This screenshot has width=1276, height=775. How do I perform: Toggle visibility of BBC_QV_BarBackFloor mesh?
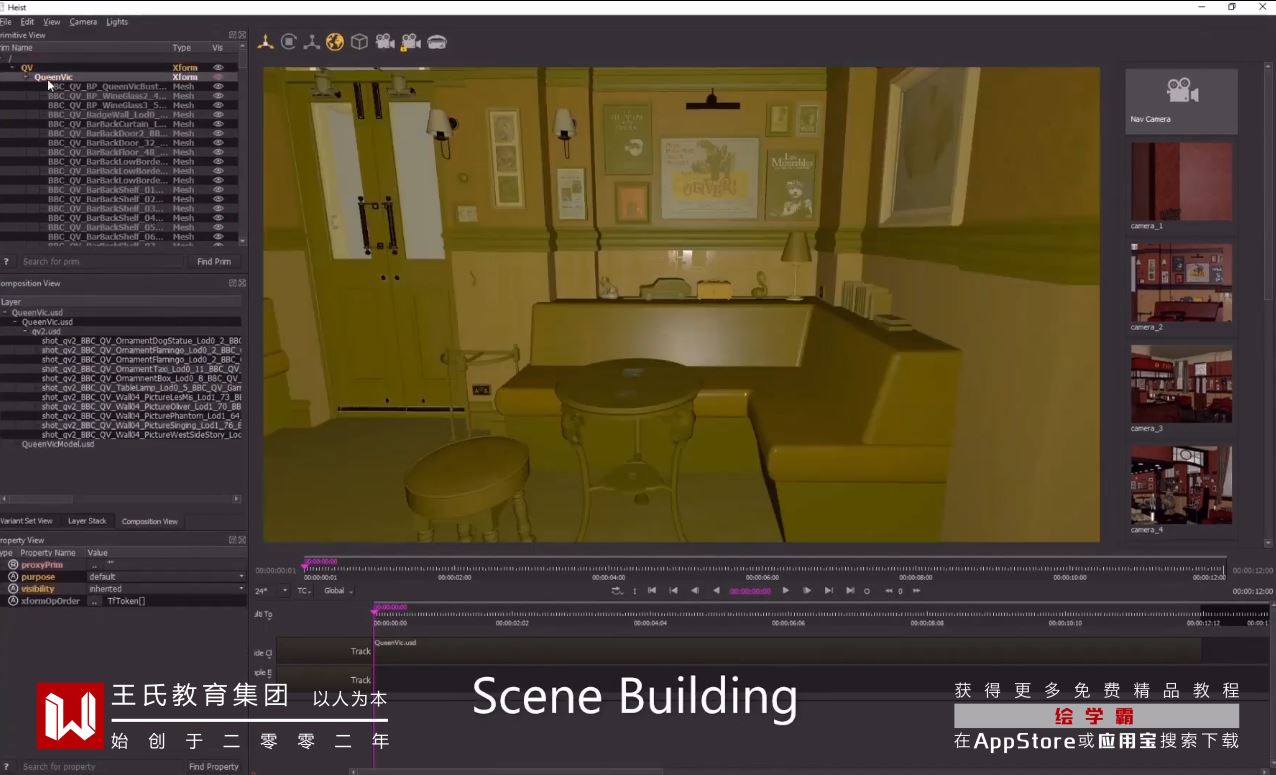218,152
